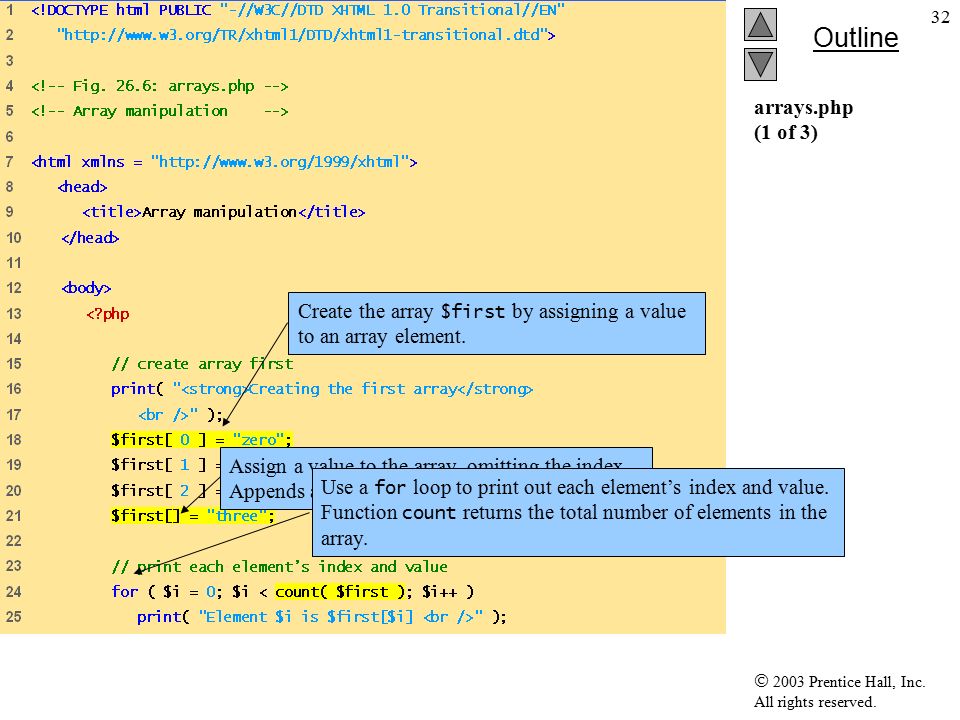Viewport: 960px width, 720px height.
Task: Click the partially hidden 'Assign a value' callout
Action: coord(266,478)
